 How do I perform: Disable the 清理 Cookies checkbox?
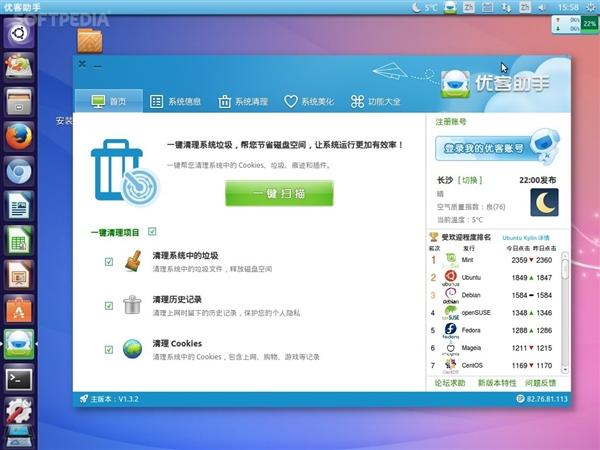pos(109,349)
